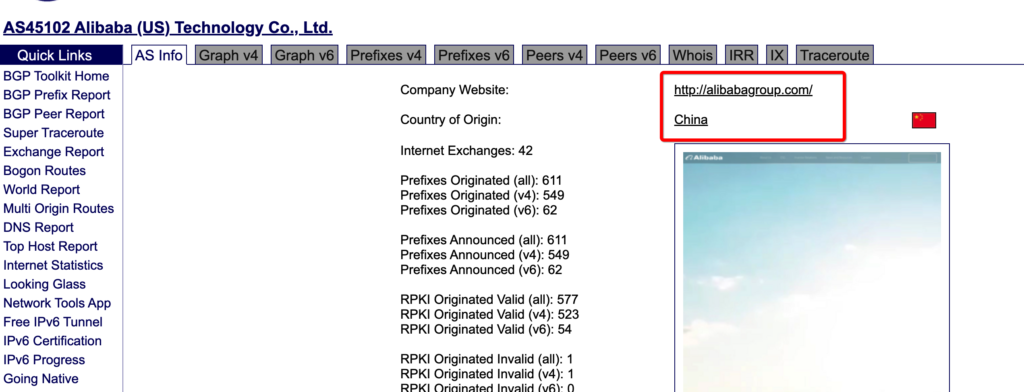Open IPv6 Certification link
Viewport: 1024px width, 392px height.
coord(52,341)
